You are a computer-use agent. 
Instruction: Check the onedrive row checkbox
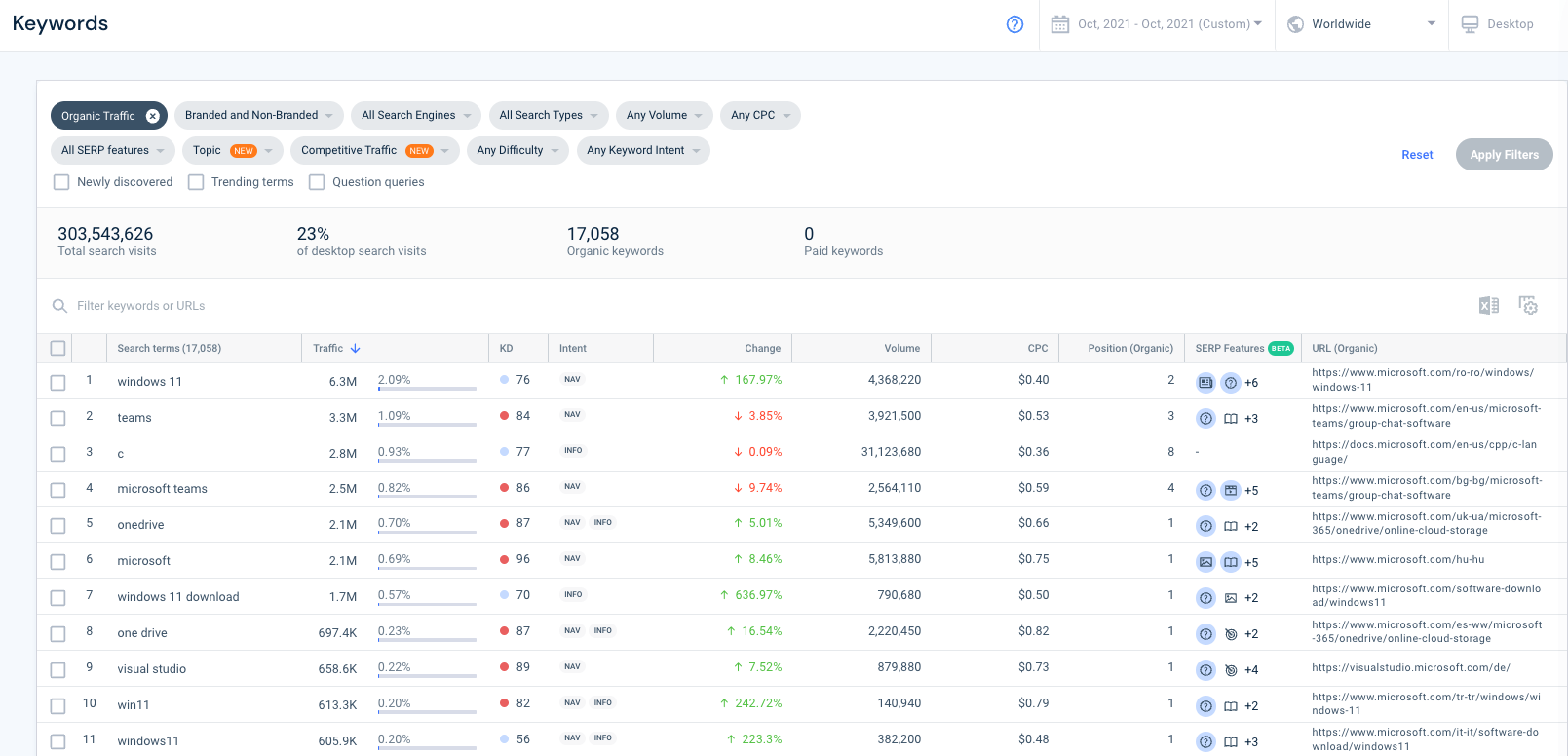[x=57, y=527]
